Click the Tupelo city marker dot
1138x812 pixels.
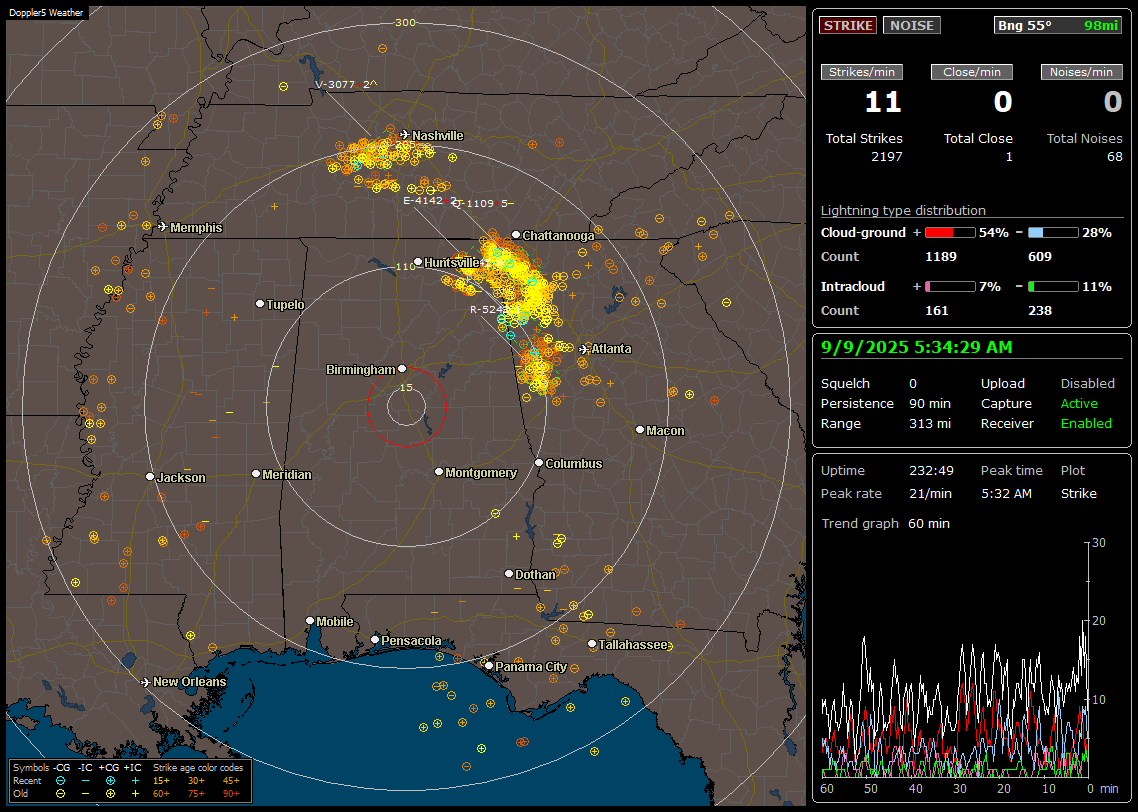click(260, 304)
